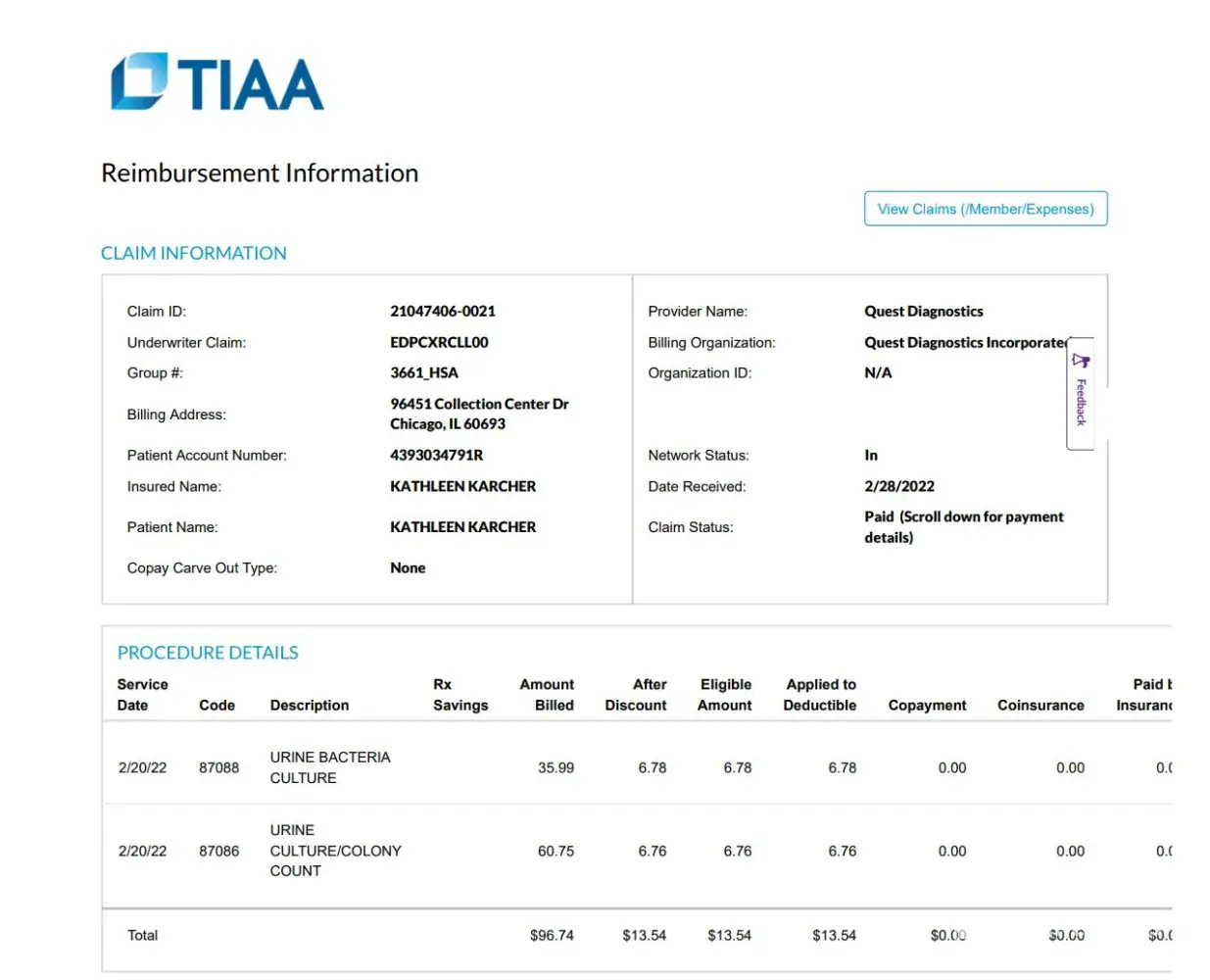Select service date of code 87088 row
The width and height of the screenshot is (1210, 980).
[x=142, y=768]
